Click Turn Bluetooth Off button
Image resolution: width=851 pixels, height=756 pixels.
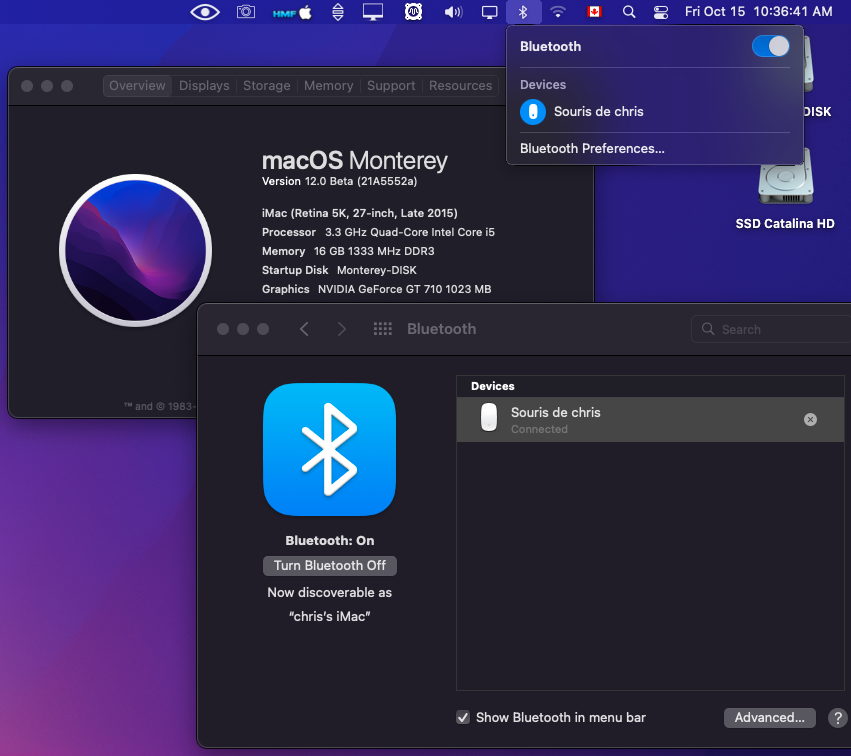click(330, 566)
